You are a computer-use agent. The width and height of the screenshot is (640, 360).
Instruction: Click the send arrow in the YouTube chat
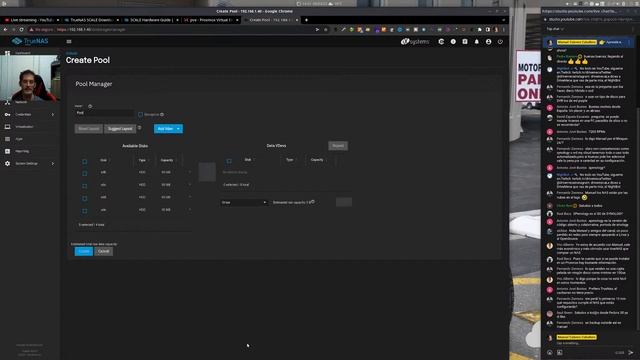[631, 352]
